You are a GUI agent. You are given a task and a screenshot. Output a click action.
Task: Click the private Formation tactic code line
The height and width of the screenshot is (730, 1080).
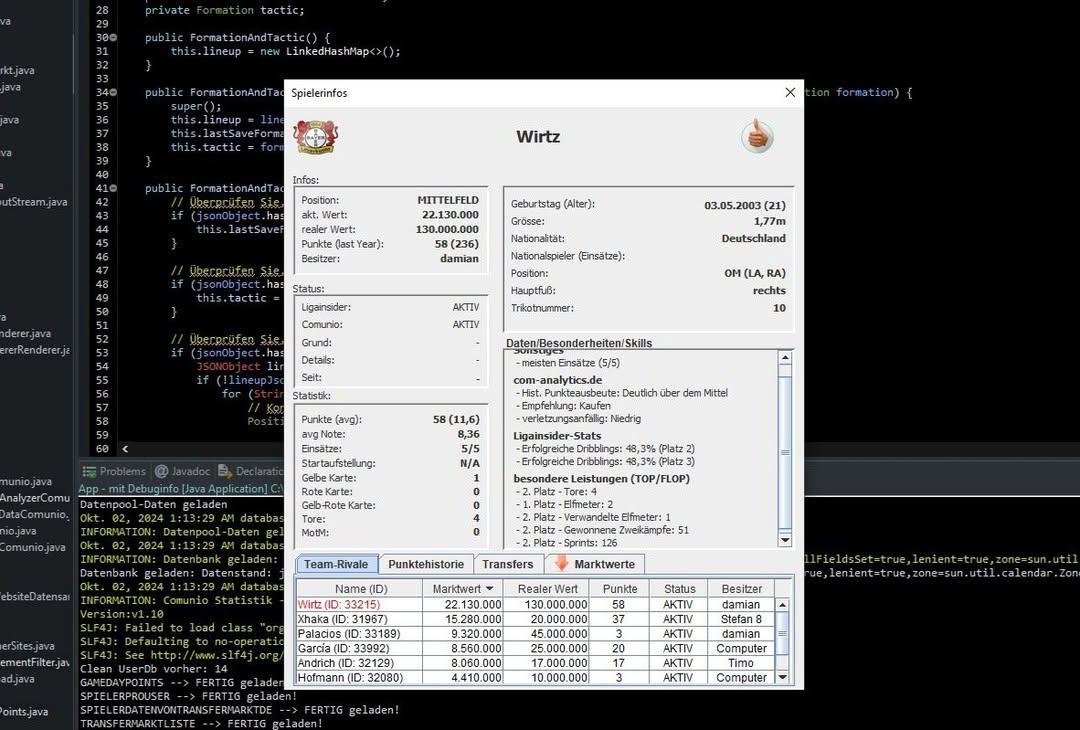tap(225, 10)
